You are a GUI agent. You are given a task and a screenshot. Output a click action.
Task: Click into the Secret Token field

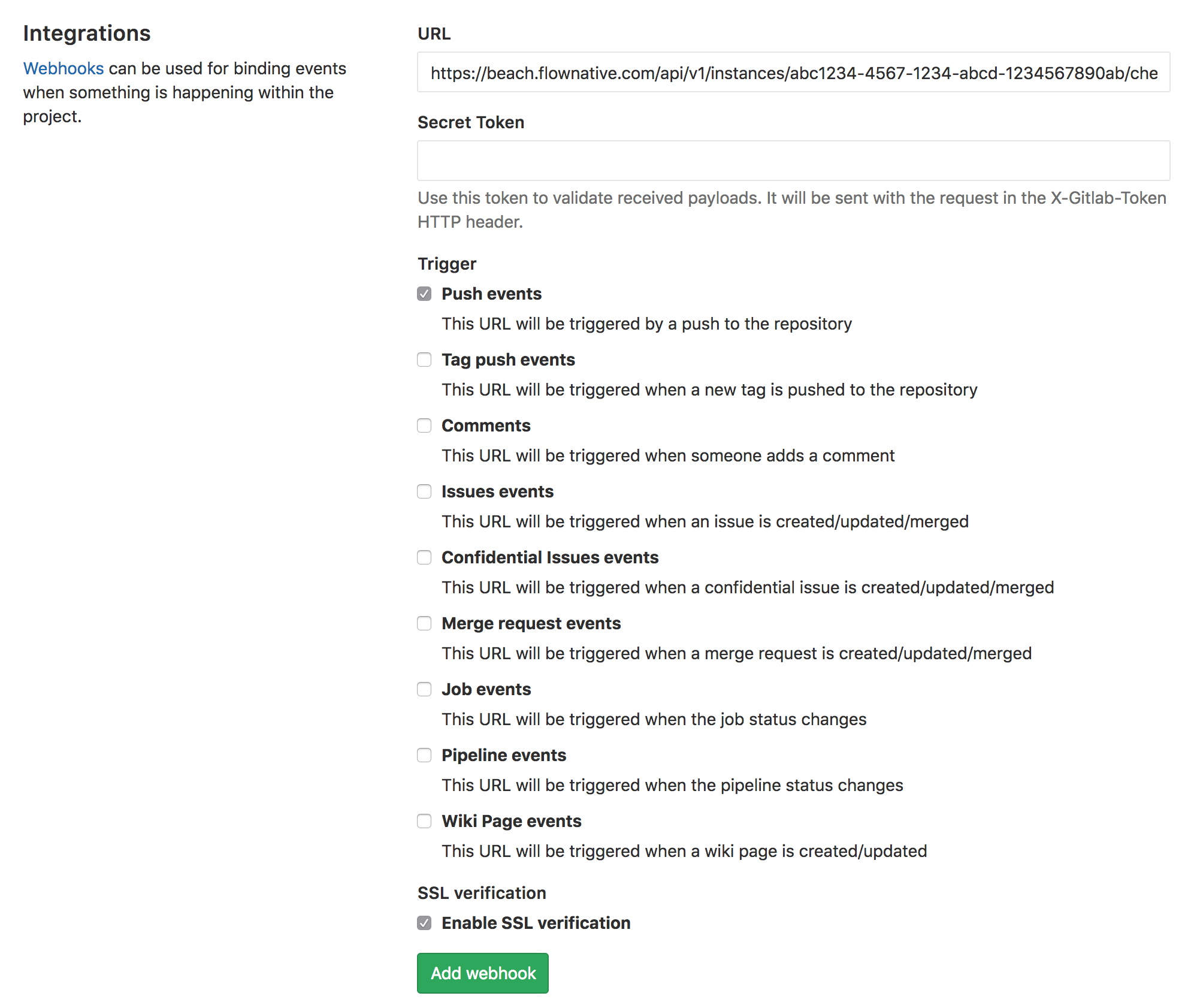(x=793, y=161)
